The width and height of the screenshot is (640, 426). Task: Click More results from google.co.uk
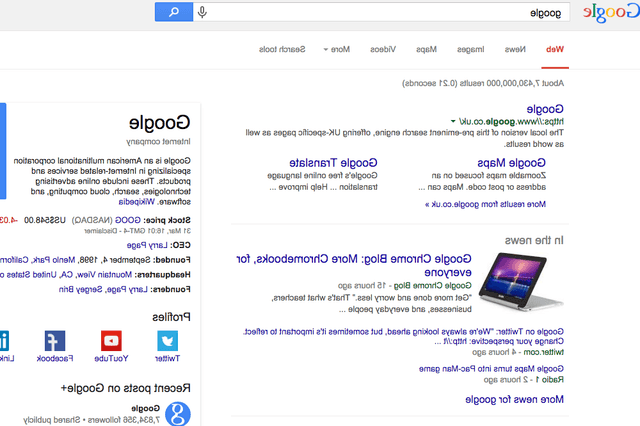[x=485, y=204]
